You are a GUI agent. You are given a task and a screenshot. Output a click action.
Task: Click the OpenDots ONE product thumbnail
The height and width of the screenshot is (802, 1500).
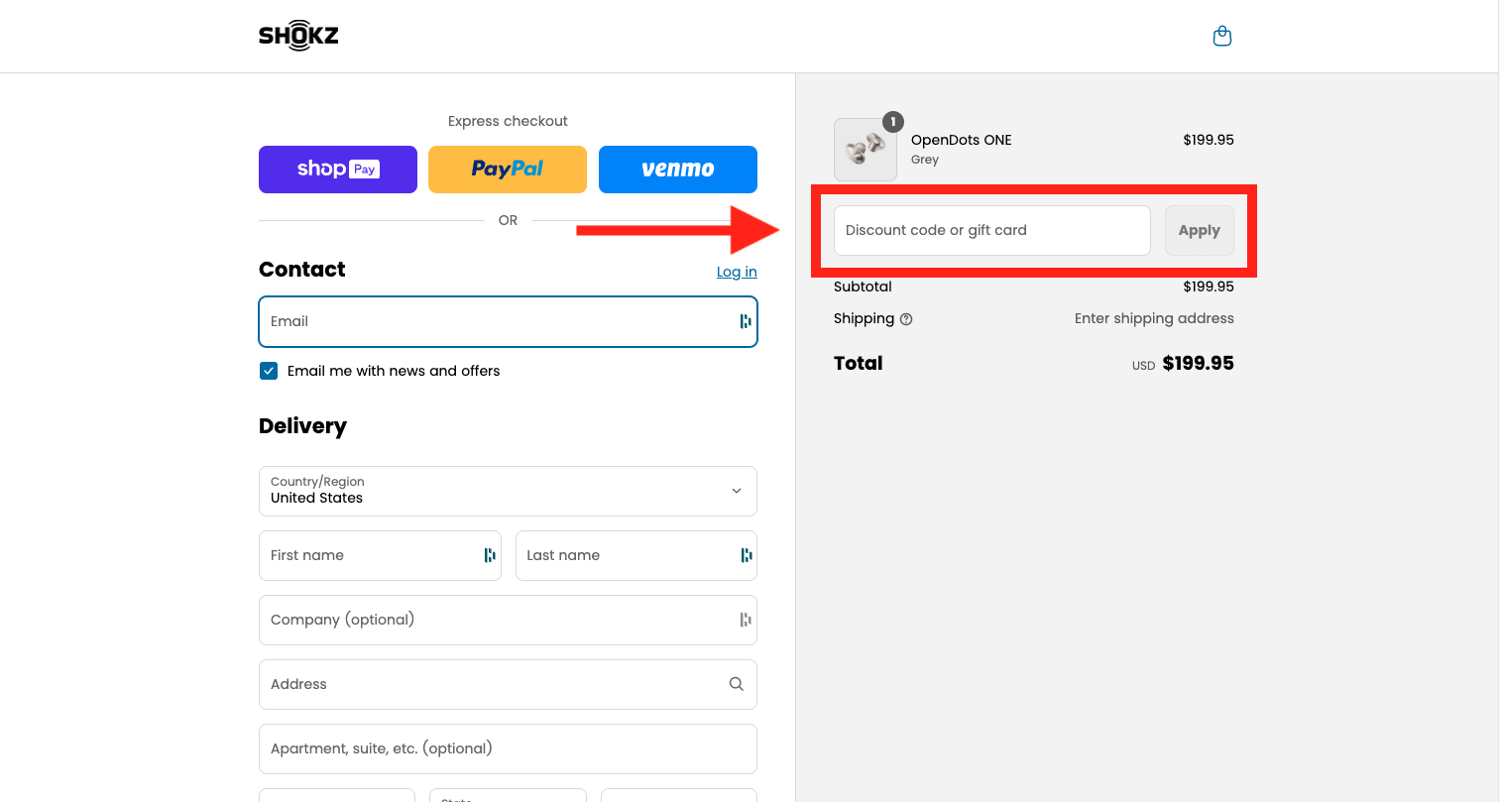pyautogui.click(x=865, y=150)
